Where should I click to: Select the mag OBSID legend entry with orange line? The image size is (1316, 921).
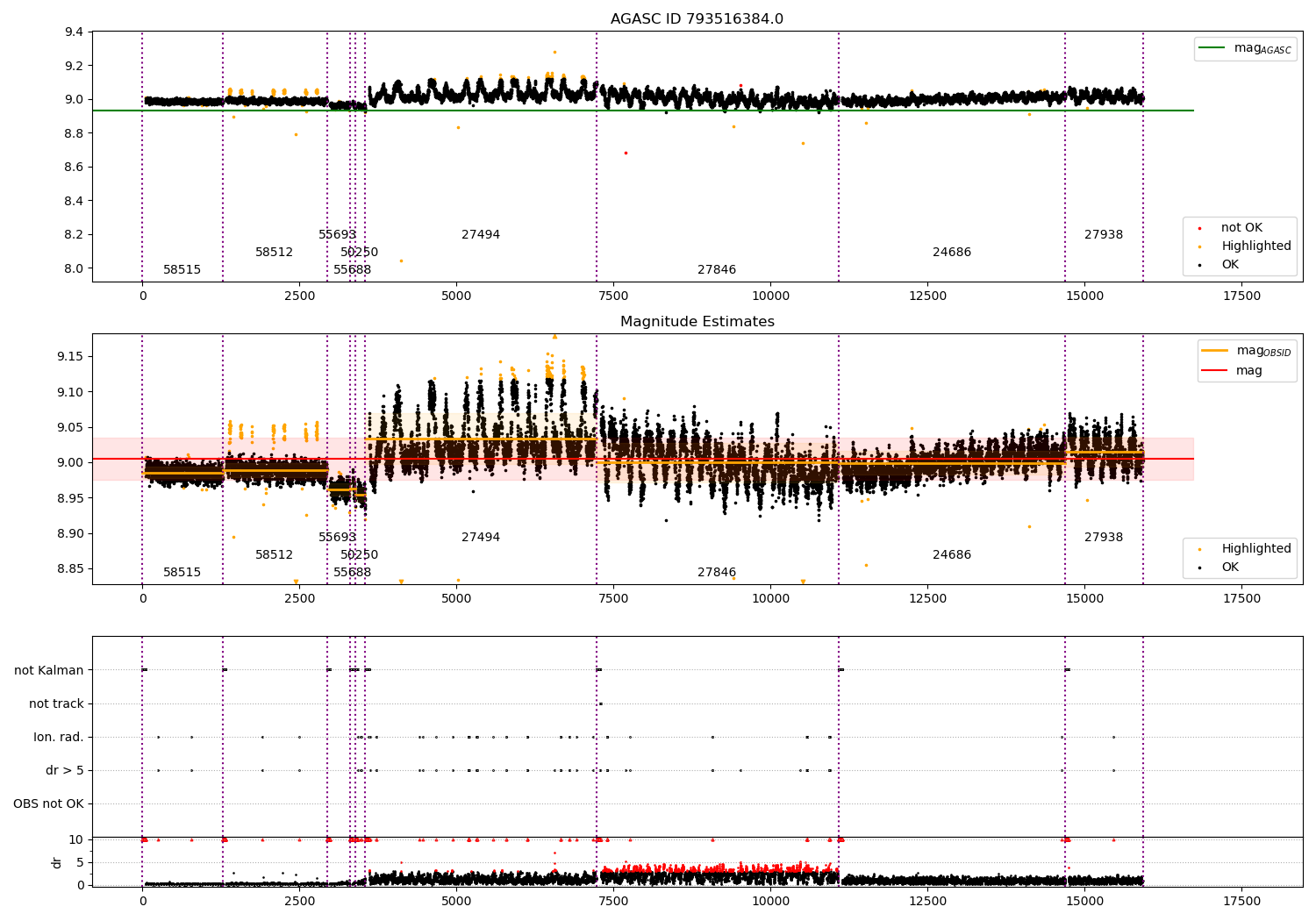click(1246, 351)
